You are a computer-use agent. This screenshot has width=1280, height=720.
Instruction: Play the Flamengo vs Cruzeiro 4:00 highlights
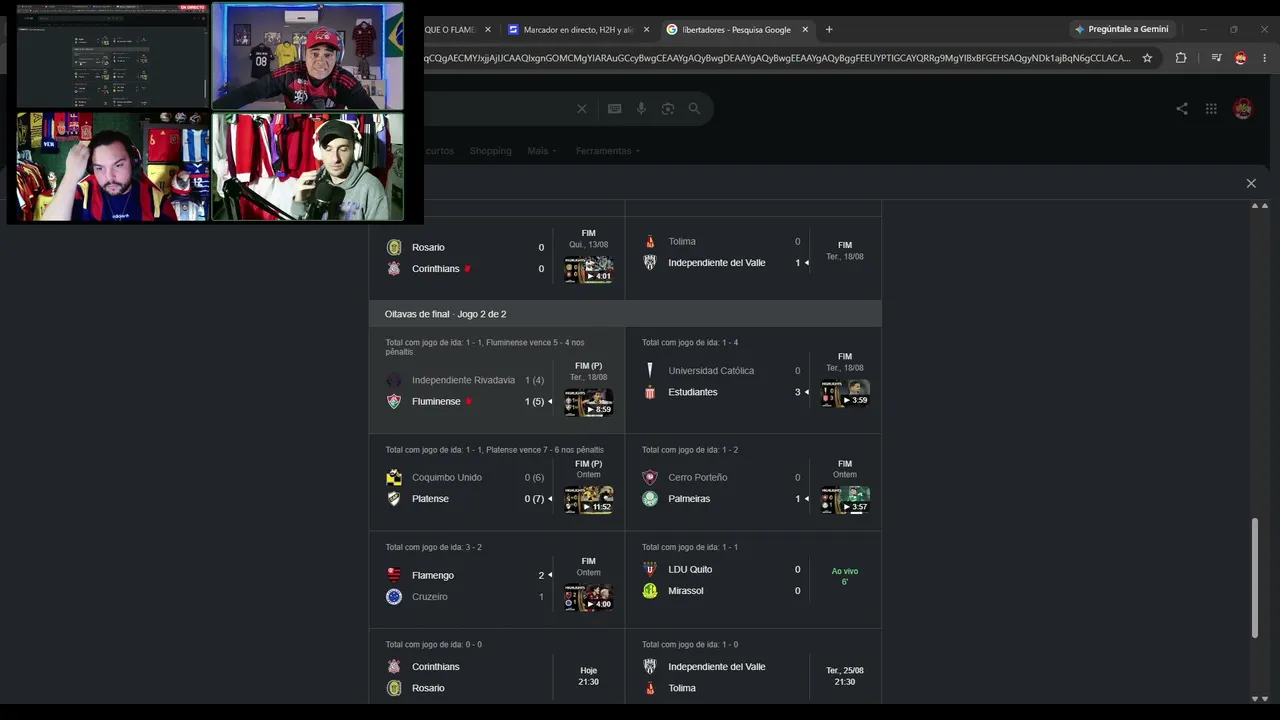(x=588, y=597)
